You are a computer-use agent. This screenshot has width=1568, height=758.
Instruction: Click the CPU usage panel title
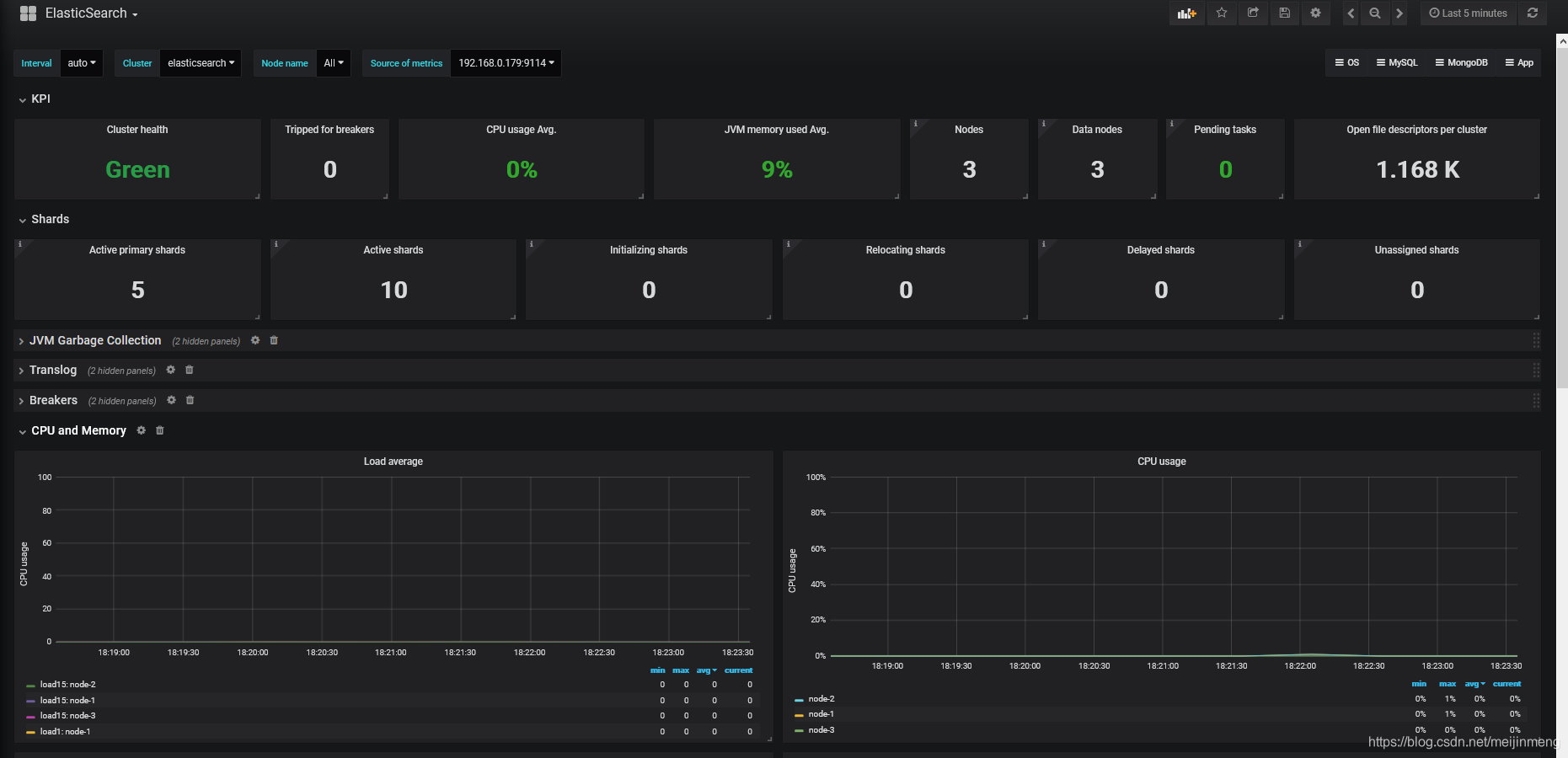click(x=1162, y=462)
